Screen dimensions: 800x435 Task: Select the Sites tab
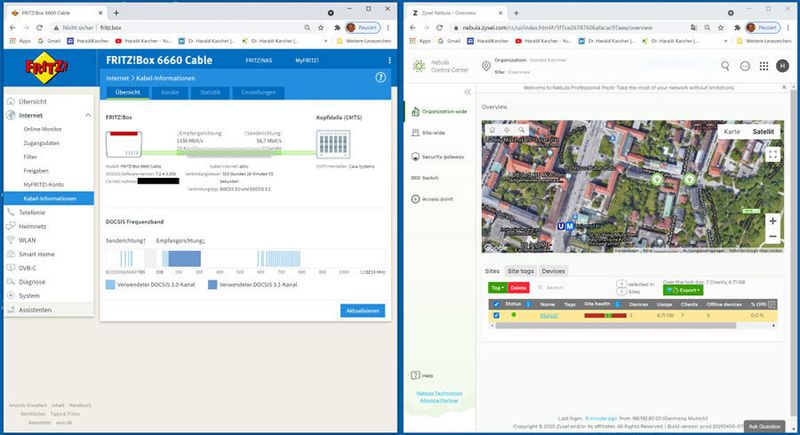(492, 271)
